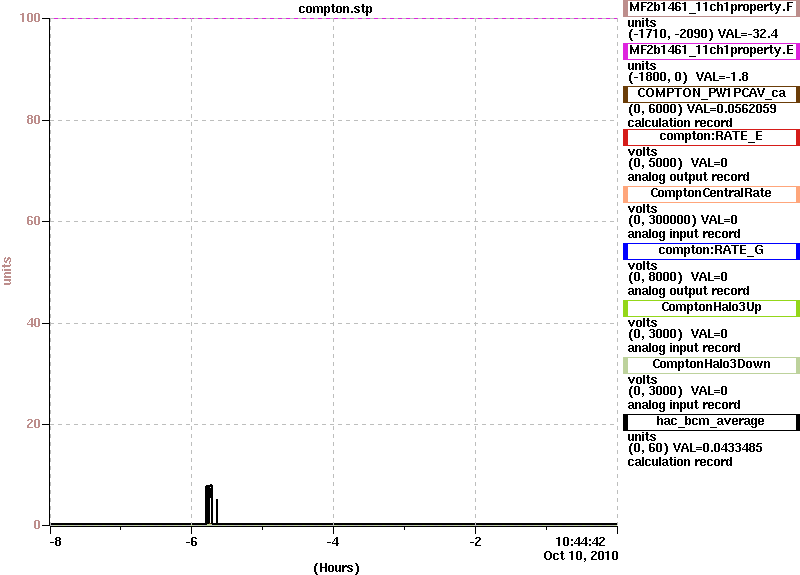The image size is (800, 575).
Task: Select the MF2b1461_11ch1property.F legend button
Action: [711, 8]
